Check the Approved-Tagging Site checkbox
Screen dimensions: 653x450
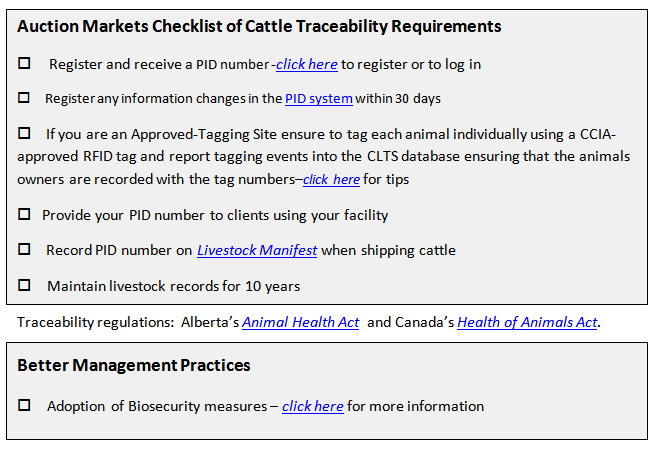pyautogui.click(x=24, y=133)
